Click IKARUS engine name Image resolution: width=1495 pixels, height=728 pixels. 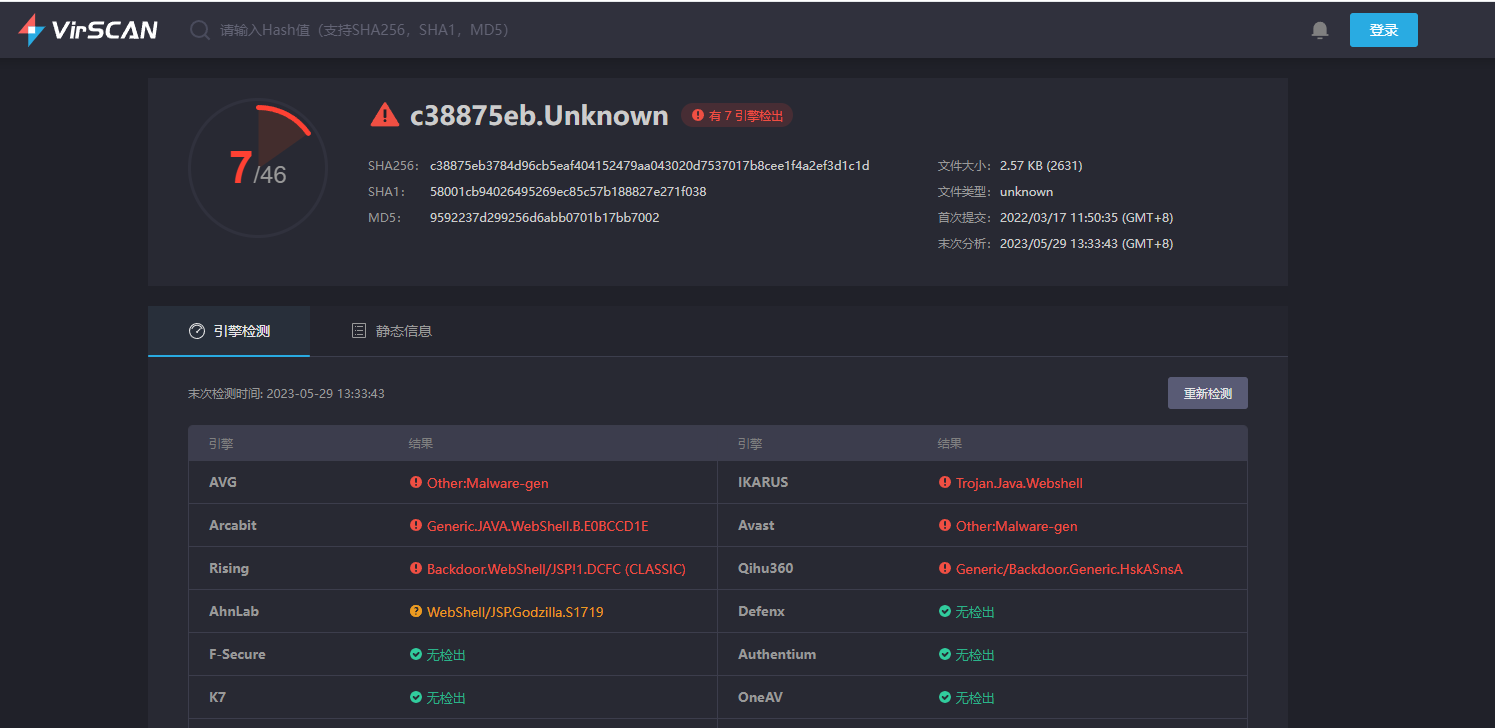[763, 482]
